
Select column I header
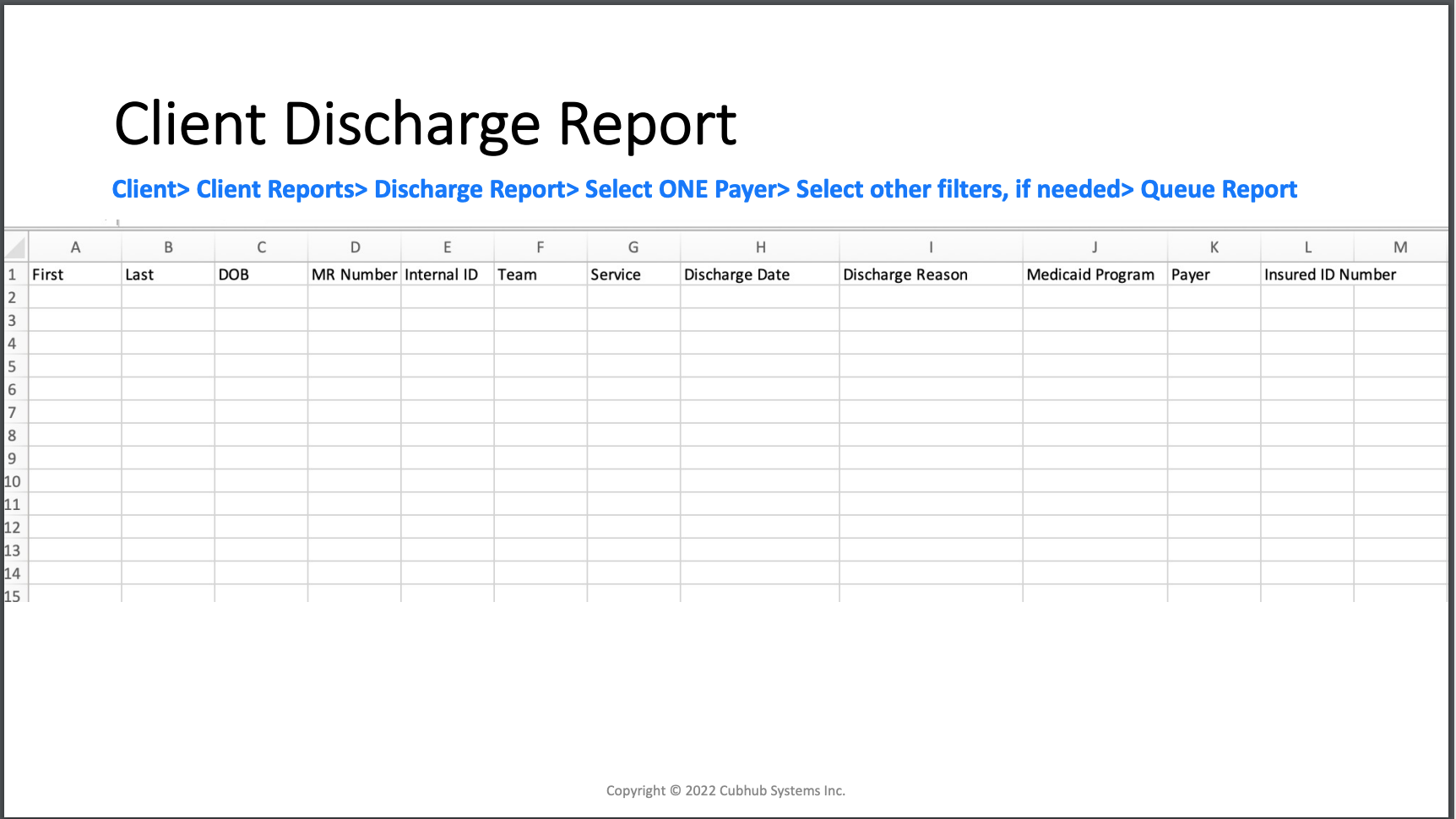tap(931, 247)
